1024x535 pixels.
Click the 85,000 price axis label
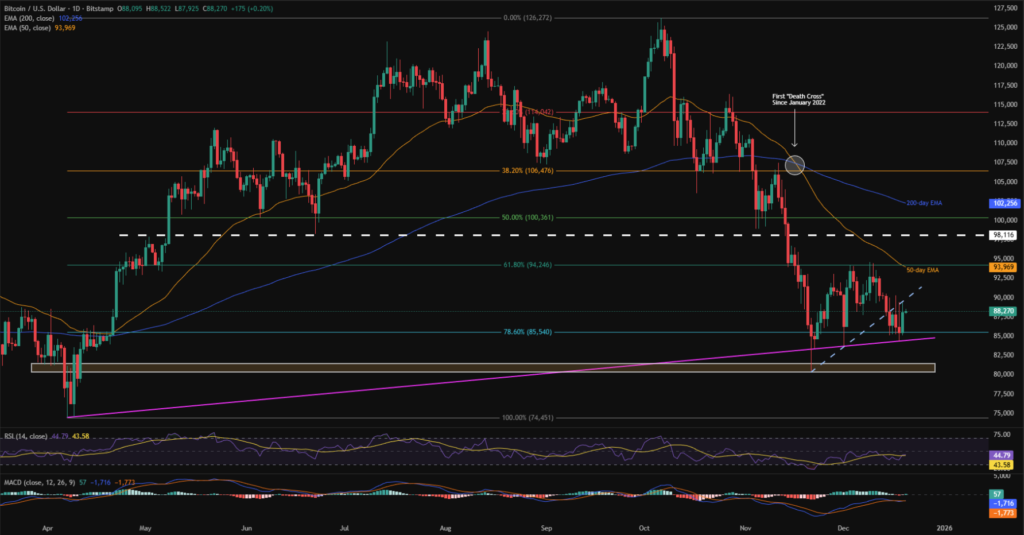pyautogui.click(x=1006, y=336)
